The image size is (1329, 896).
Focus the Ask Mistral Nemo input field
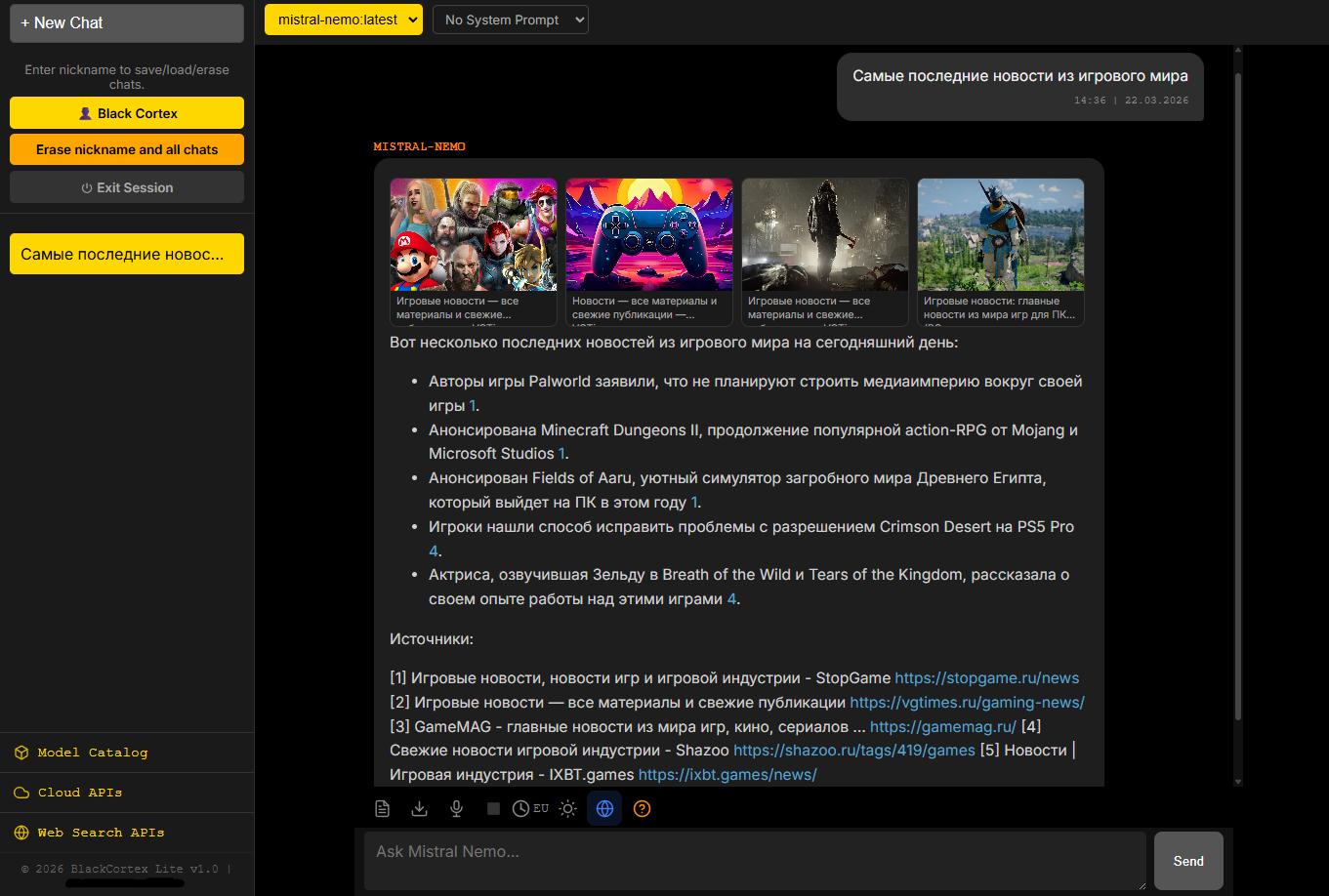pyautogui.click(x=754, y=860)
